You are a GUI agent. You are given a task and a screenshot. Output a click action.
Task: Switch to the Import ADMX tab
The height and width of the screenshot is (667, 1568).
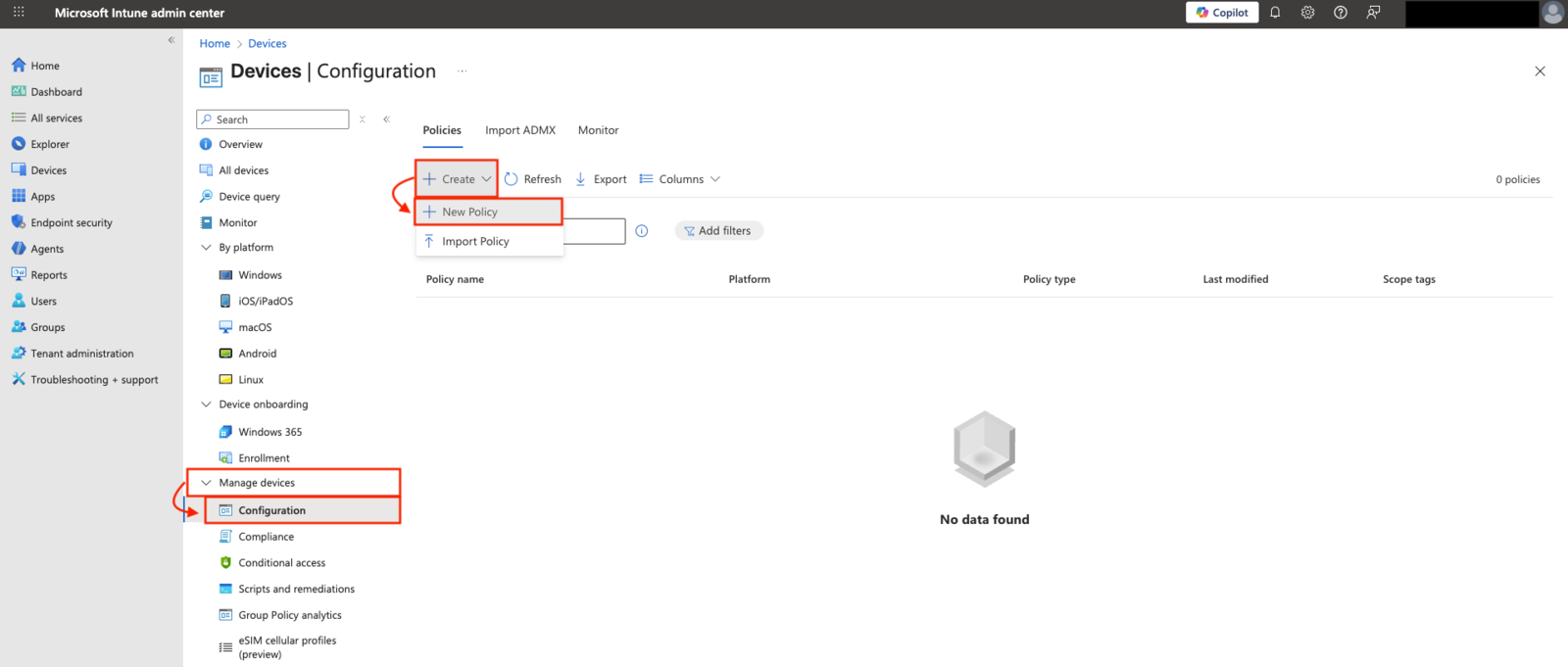point(520,130)
